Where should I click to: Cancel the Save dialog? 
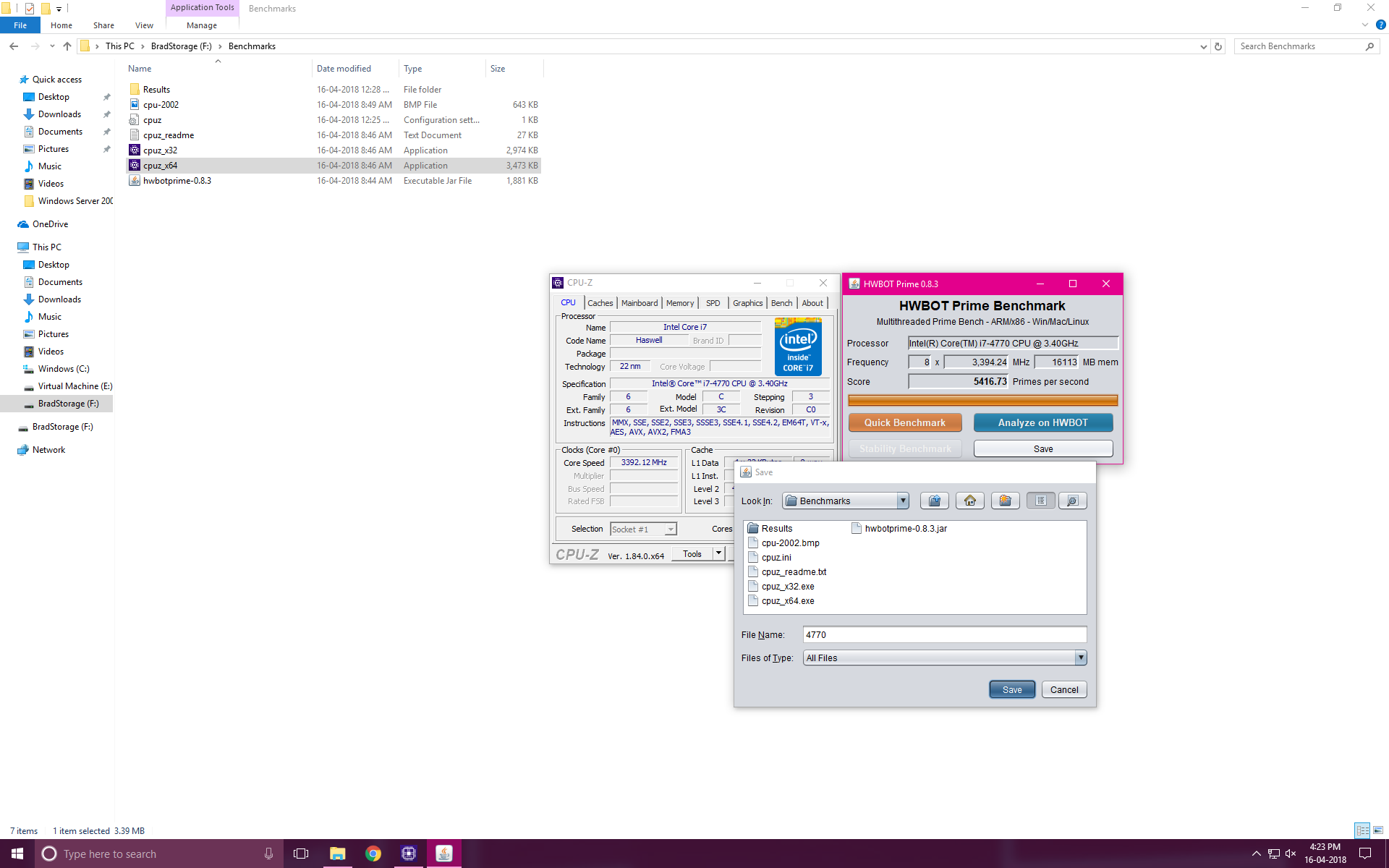point(1064,689)
